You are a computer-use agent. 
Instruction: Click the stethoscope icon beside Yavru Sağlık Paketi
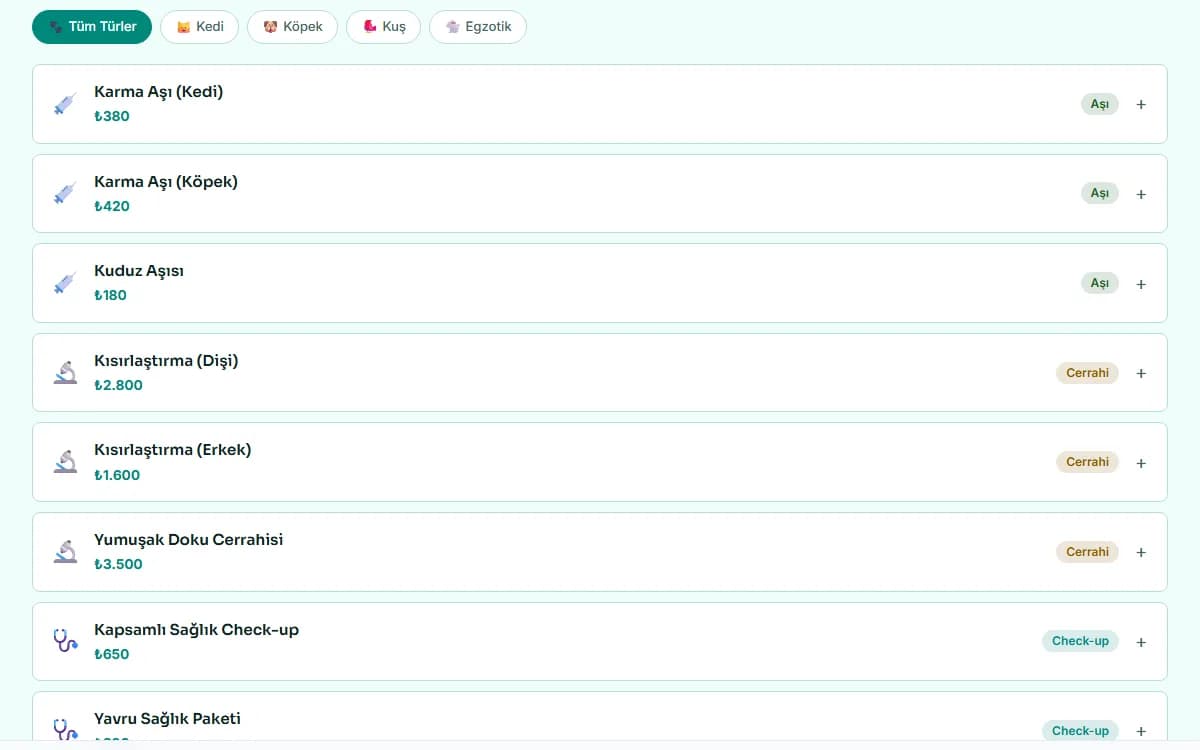pos(65,730)
